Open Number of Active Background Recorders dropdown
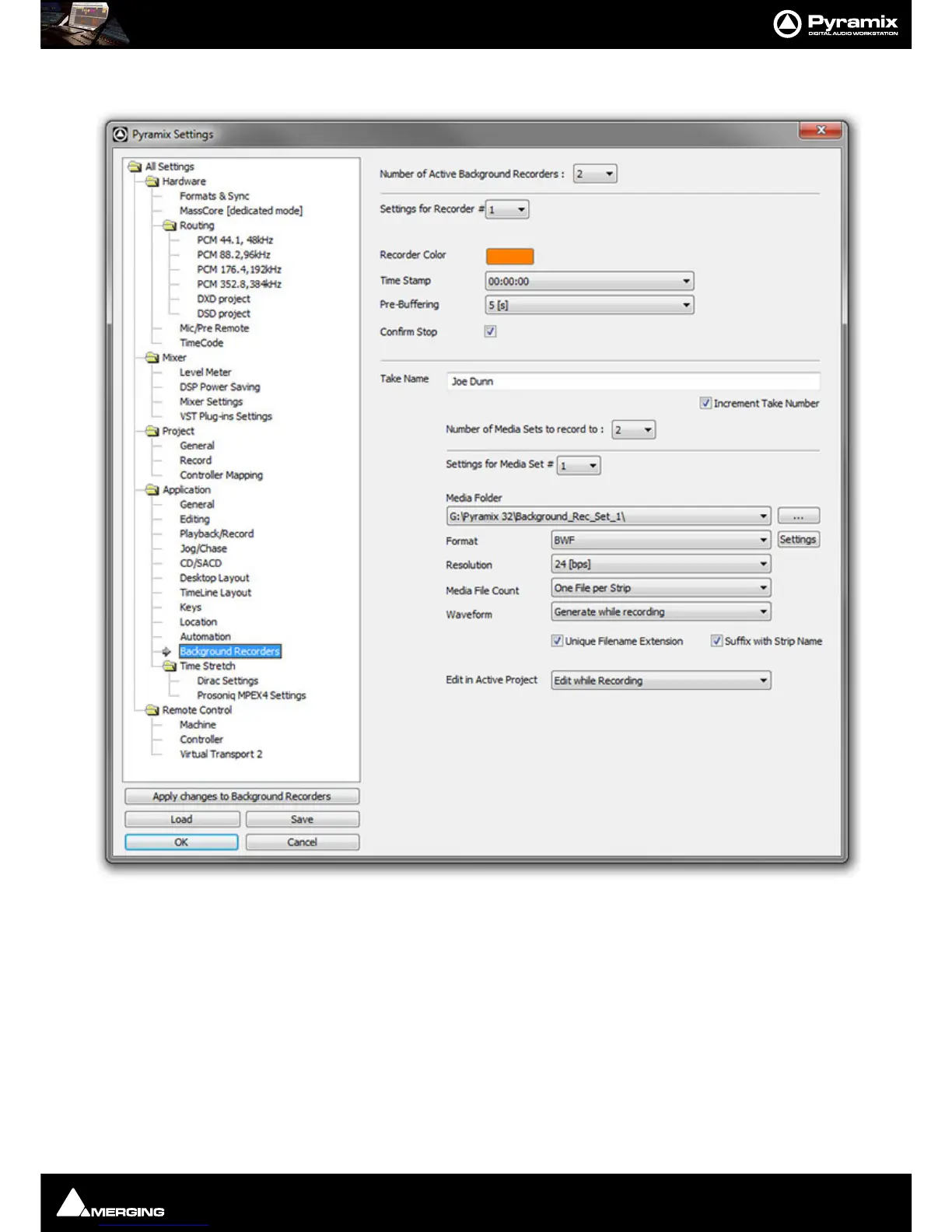952x1232 pixels. click(595, 174)
